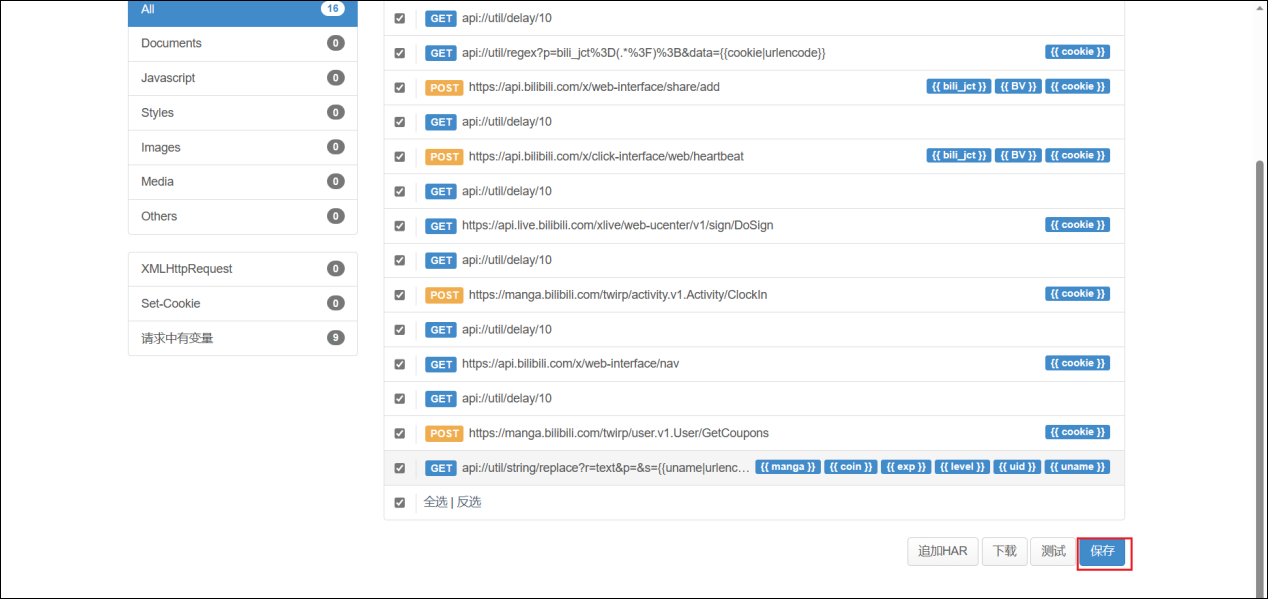Click the 保存 save button
The height and width of the screenshot is (599, 1268).
[1102, 552]
